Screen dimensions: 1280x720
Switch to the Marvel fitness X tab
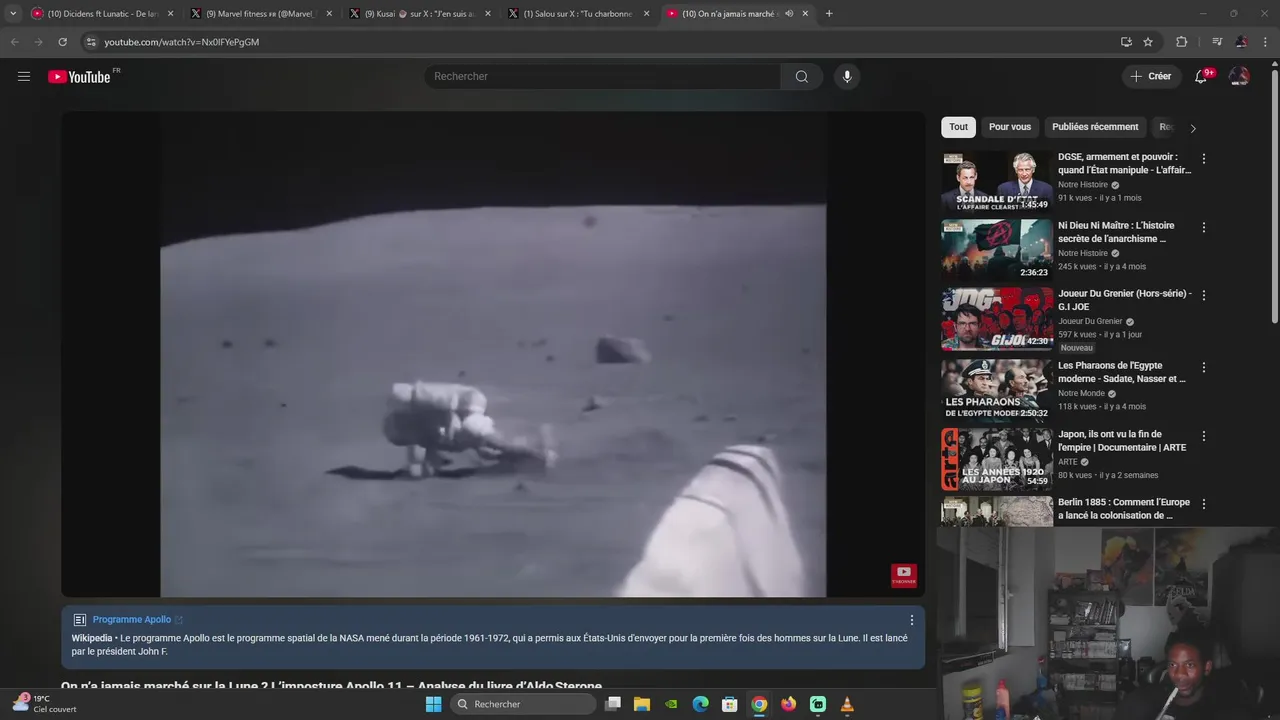[260, 14]
